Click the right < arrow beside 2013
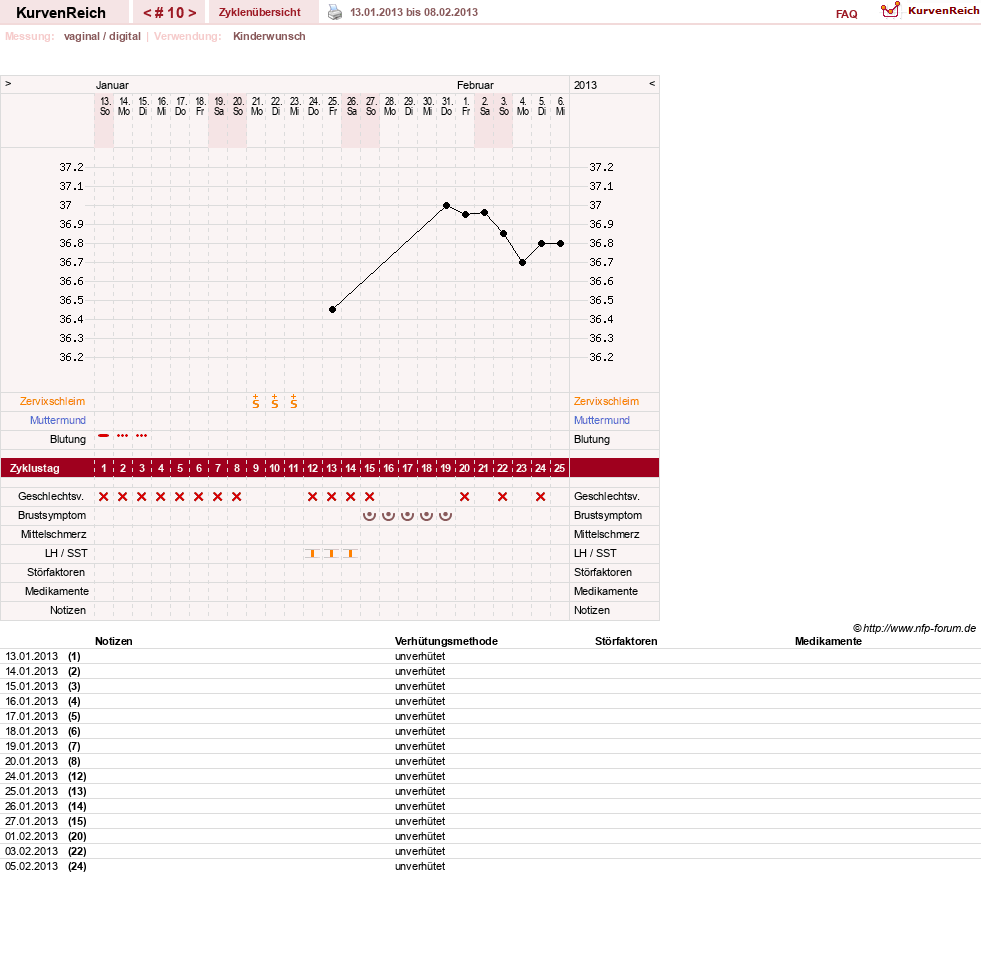Image resolution: width=981 pixels, height=960 pixels. pyautogui.click(x=652, y=83)
